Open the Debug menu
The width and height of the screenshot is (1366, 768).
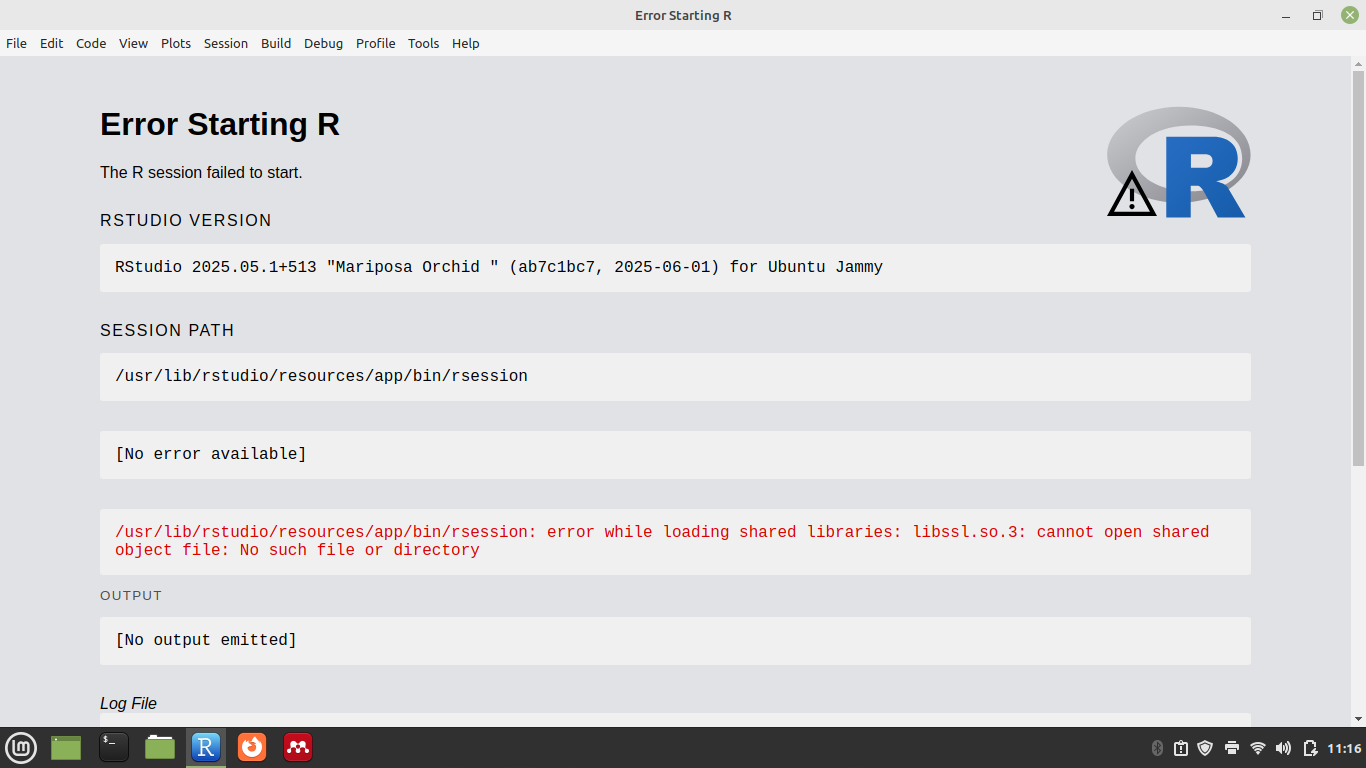pyautogui.click(x=323, y=43)
